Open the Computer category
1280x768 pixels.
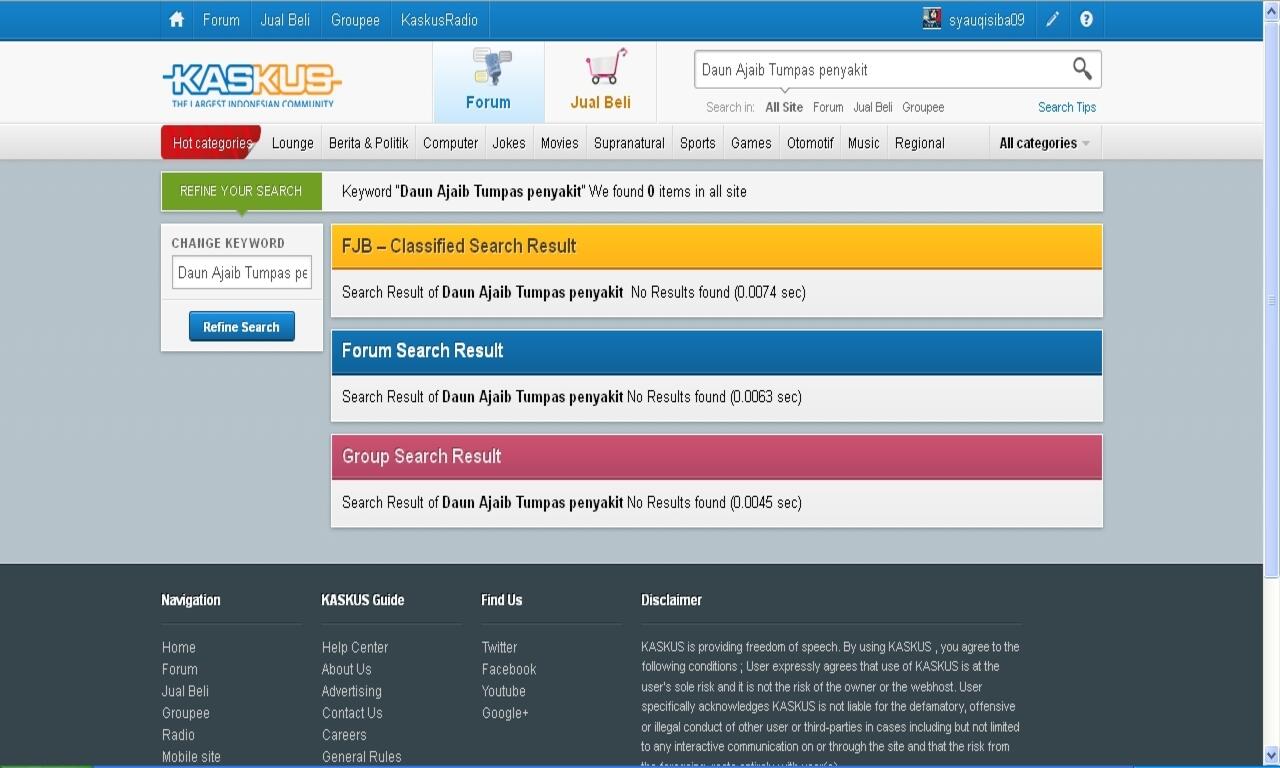tap(450, 143)
